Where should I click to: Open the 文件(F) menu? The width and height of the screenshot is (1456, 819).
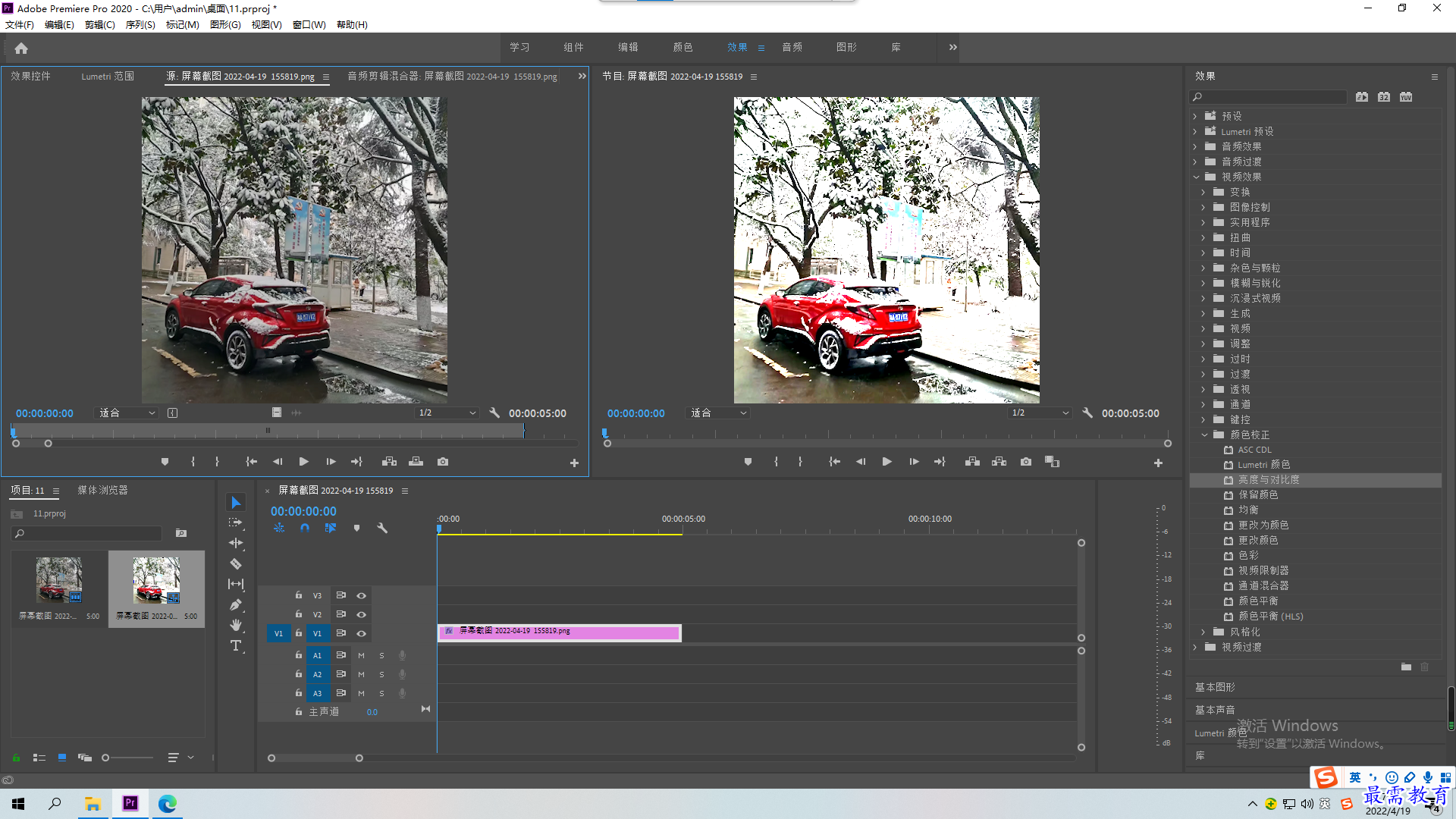pyautogui.click(x=20, y=25)
